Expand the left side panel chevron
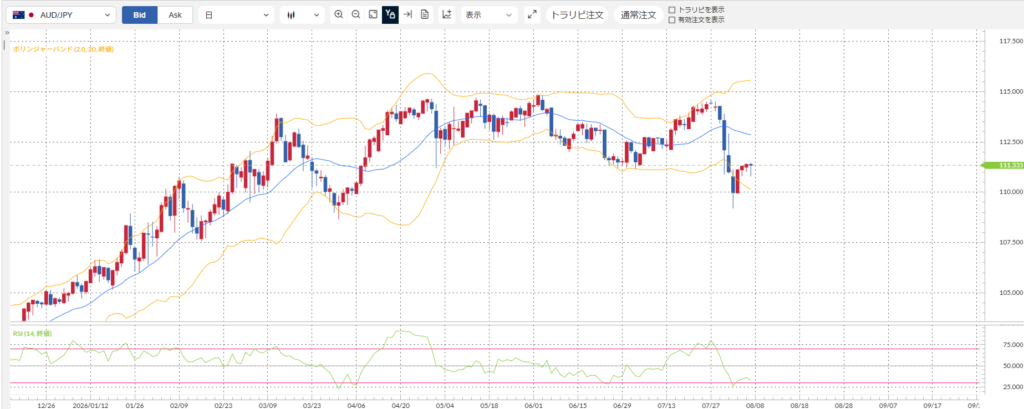This screenshot has height=409, width=1024. point(5,32)
